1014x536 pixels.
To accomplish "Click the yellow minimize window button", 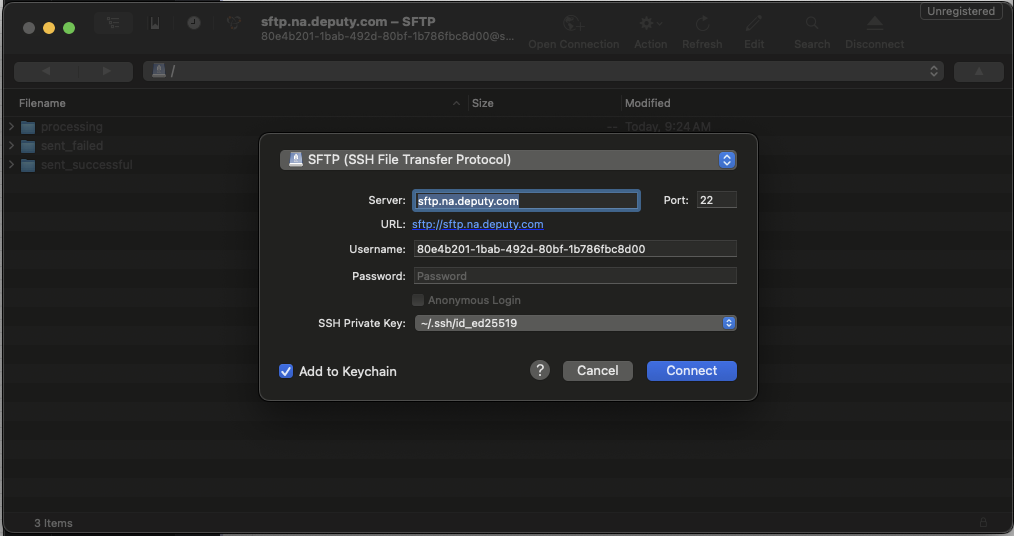I will pos(49,28).
